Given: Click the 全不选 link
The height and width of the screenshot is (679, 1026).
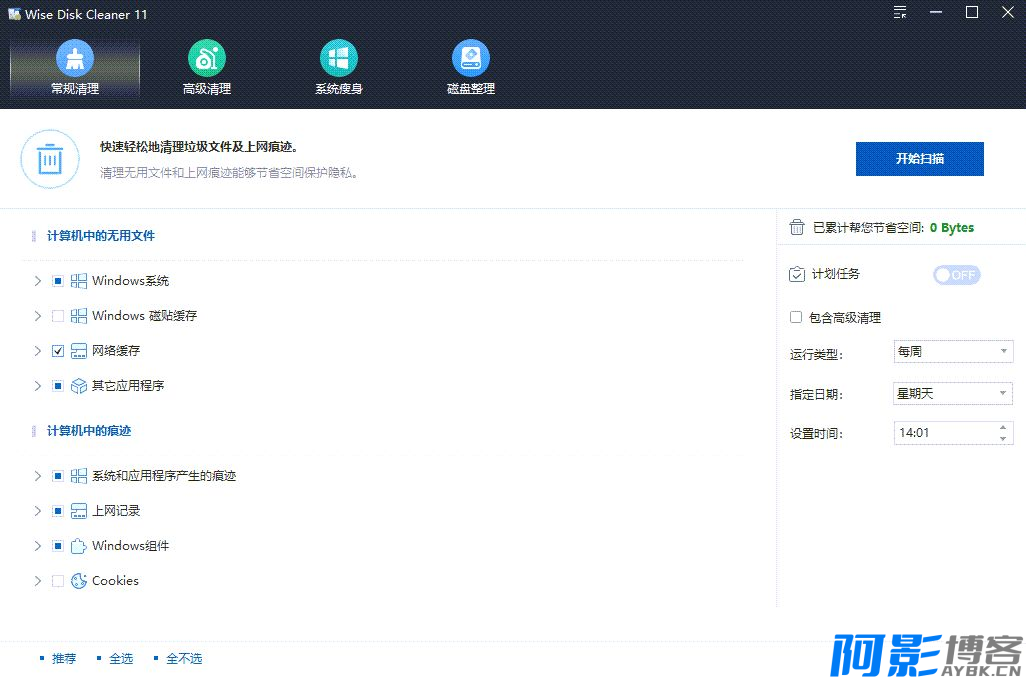Looking at the screenshot, I should coord(185,659).
